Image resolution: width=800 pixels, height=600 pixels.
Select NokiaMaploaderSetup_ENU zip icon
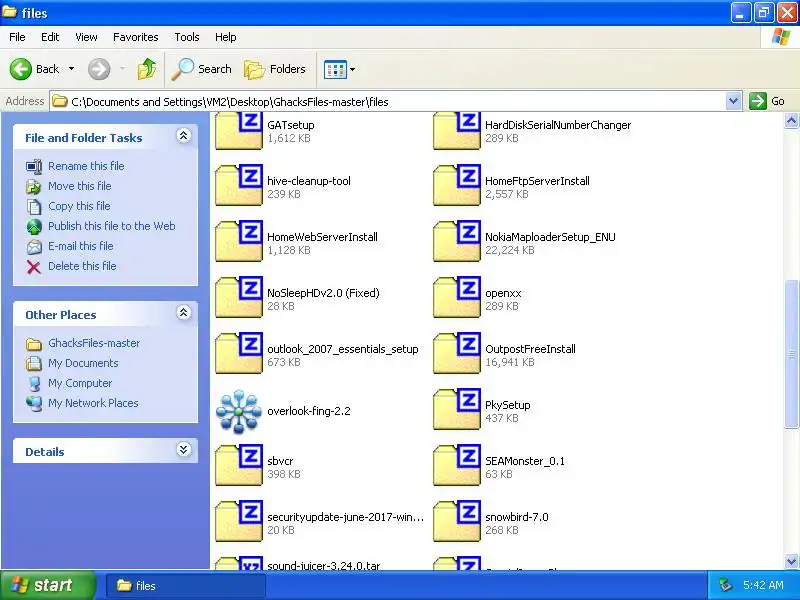click(x=457, y=241)
